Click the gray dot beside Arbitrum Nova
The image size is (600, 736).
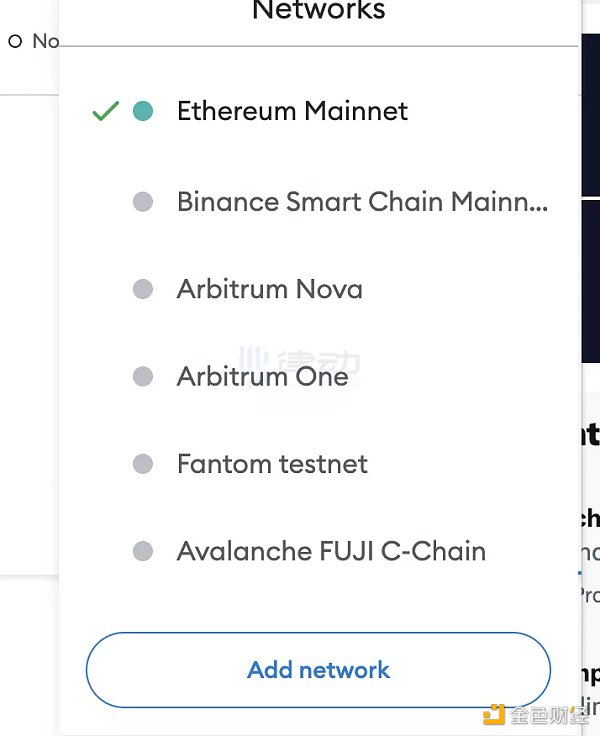coord(143,290)
